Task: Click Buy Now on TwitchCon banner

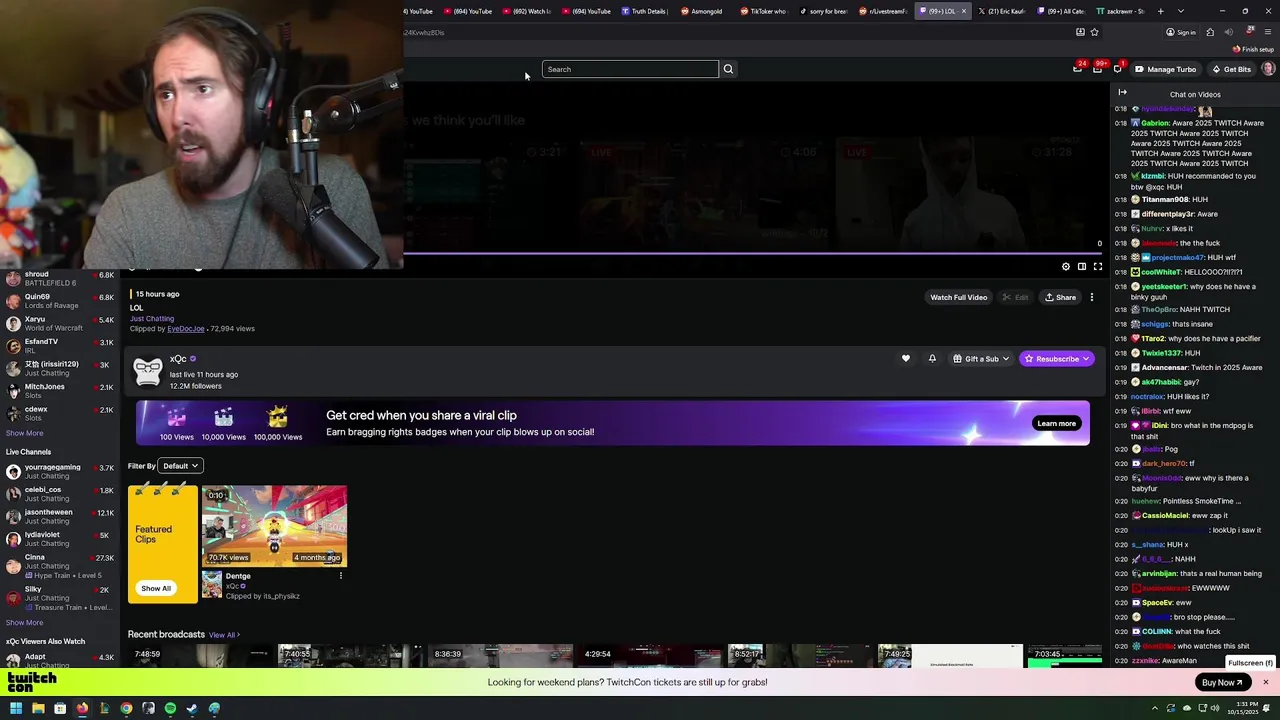Action: pos(1223,683)
